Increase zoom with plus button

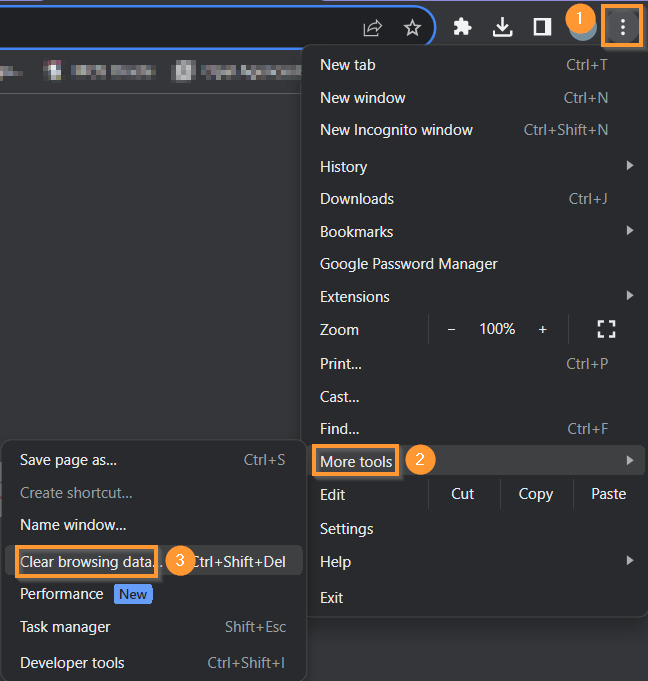[542, 330]
